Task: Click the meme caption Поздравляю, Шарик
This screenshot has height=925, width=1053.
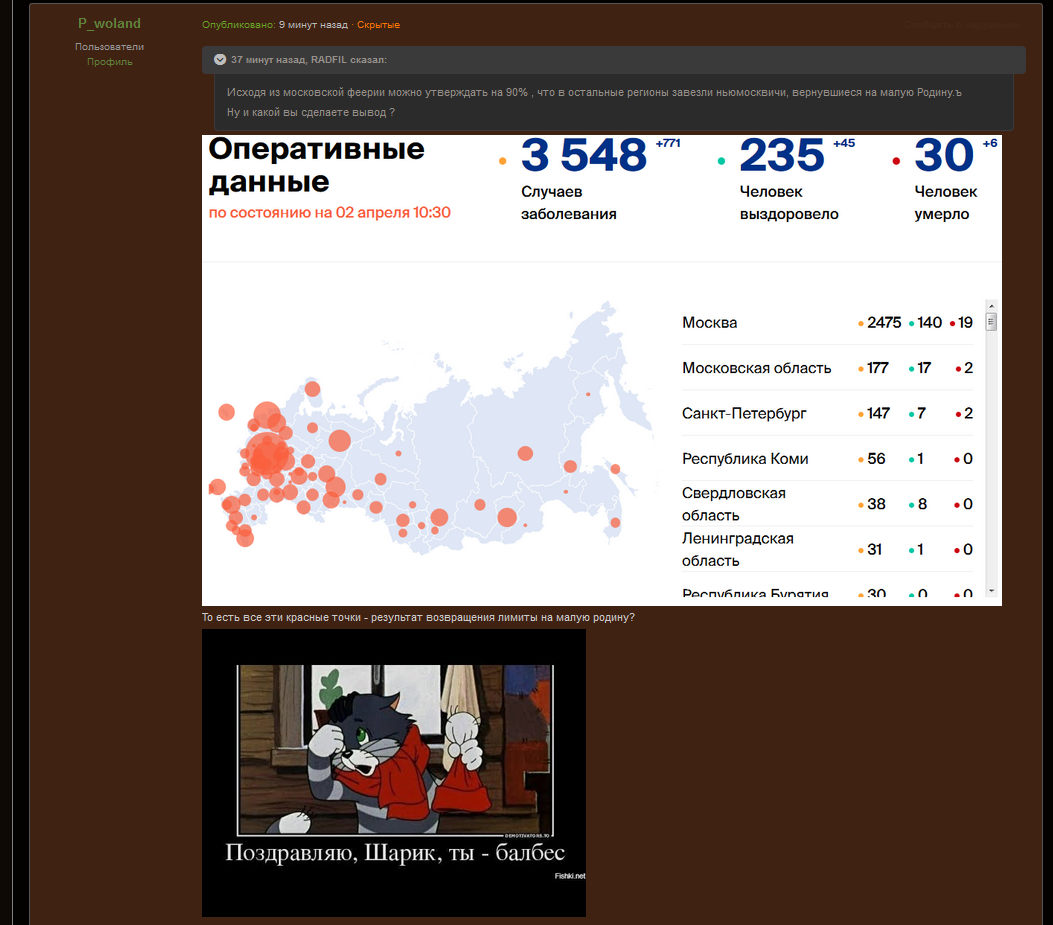Action: (395, 852)
